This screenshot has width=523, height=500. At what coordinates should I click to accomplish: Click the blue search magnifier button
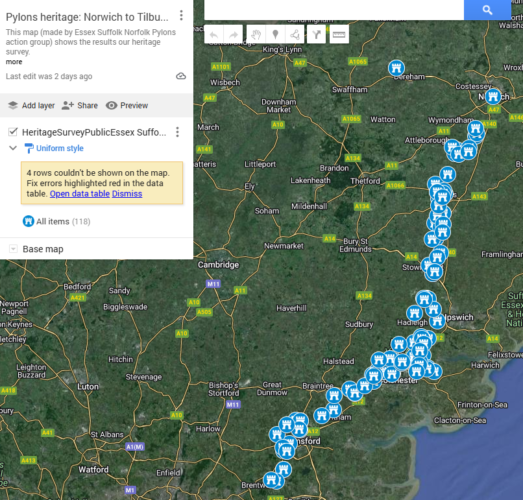(487, 10)
